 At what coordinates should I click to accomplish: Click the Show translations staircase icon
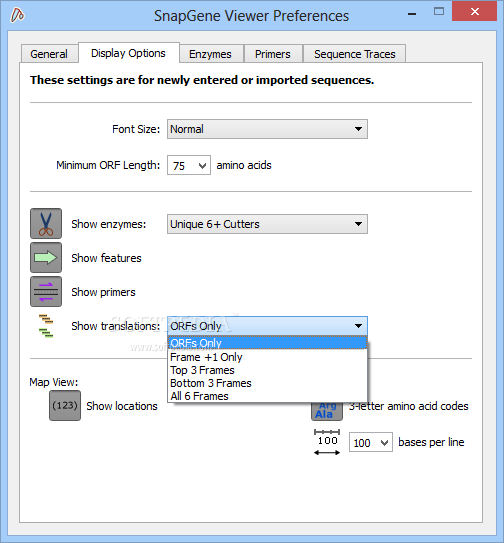pyautogui.click(x=46, y=326)
